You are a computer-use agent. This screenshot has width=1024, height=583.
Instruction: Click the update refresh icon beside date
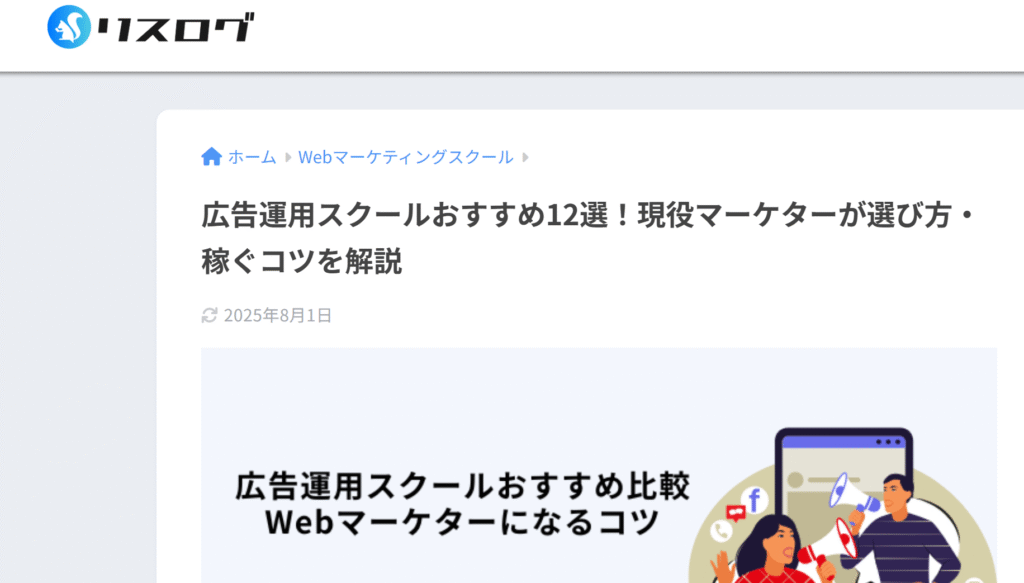(x=209, y=315)
